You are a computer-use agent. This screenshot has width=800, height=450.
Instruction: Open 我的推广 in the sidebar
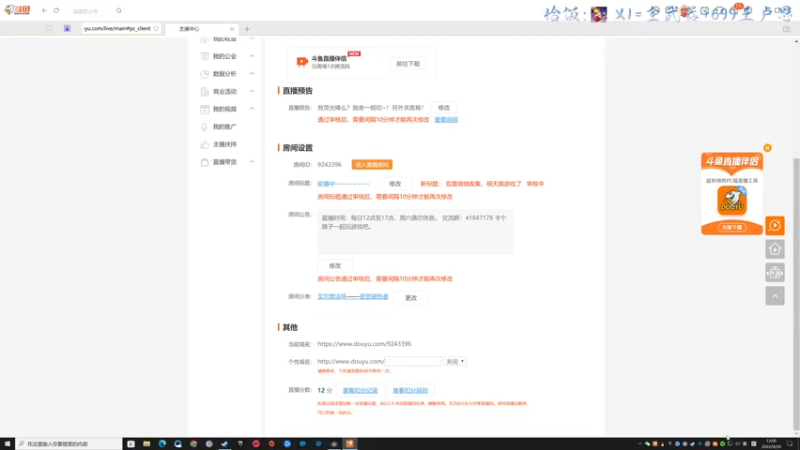(224, 127)
